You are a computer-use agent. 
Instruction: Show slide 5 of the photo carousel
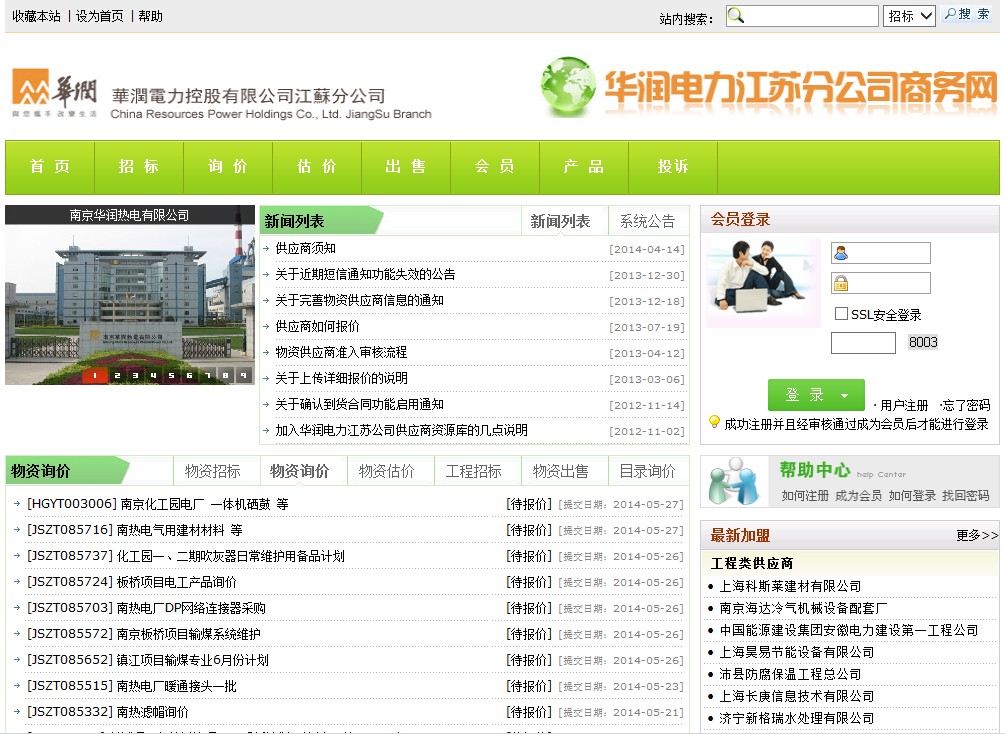(x=171, y=376)
